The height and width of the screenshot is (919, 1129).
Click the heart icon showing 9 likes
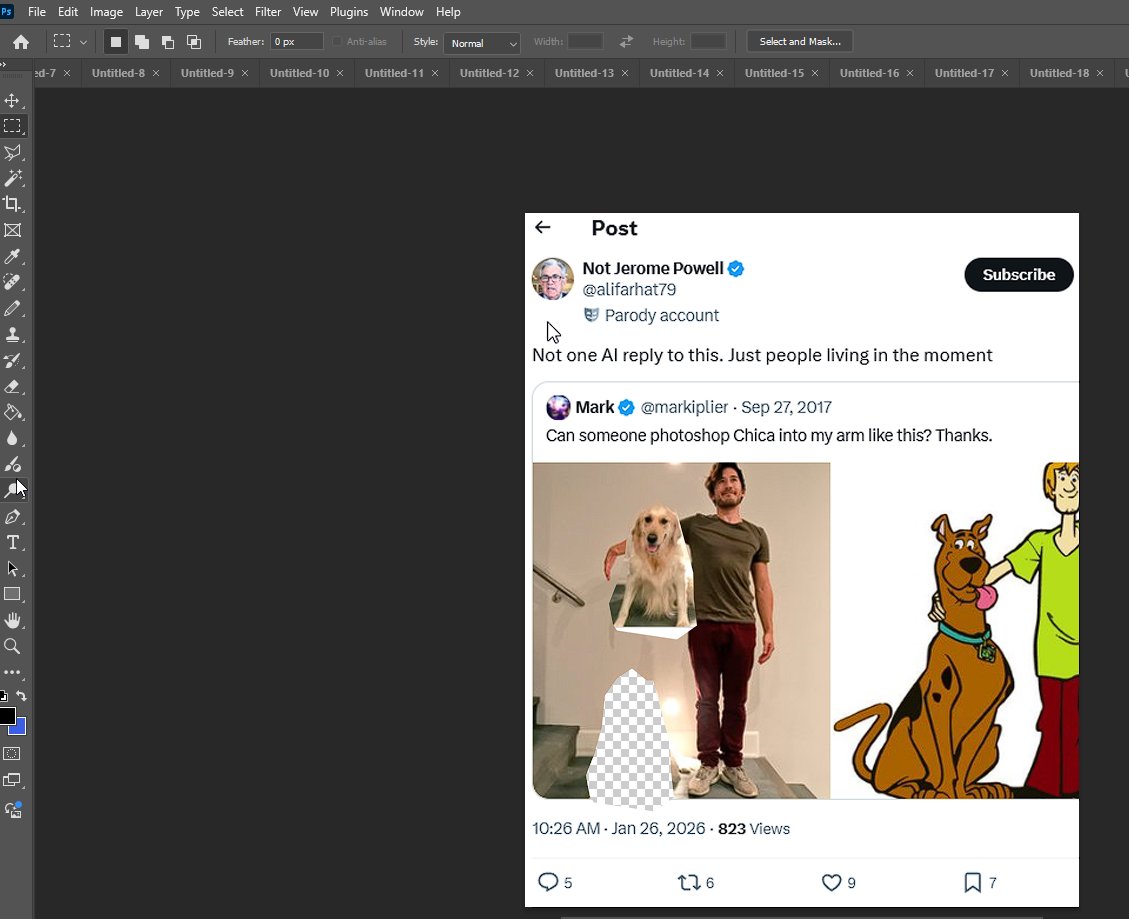(x=832, y=882)
